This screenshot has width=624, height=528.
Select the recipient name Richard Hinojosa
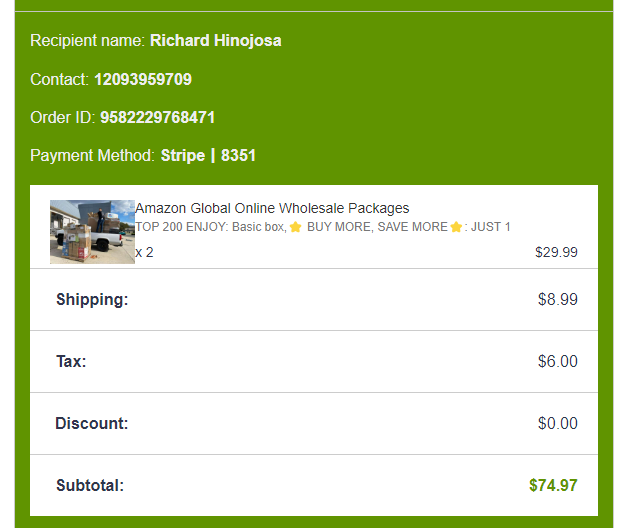(x=215, y=41)
